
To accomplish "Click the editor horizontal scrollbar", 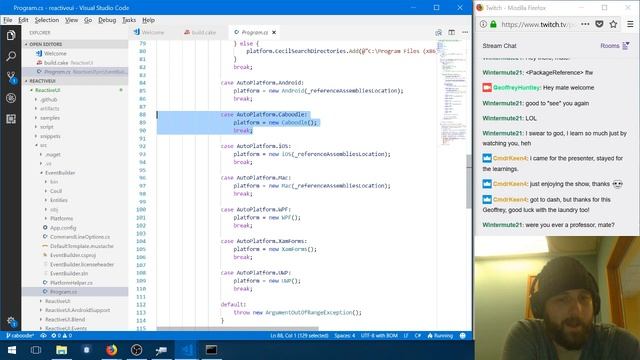I will pyautogui.click(x=238, y=328).
